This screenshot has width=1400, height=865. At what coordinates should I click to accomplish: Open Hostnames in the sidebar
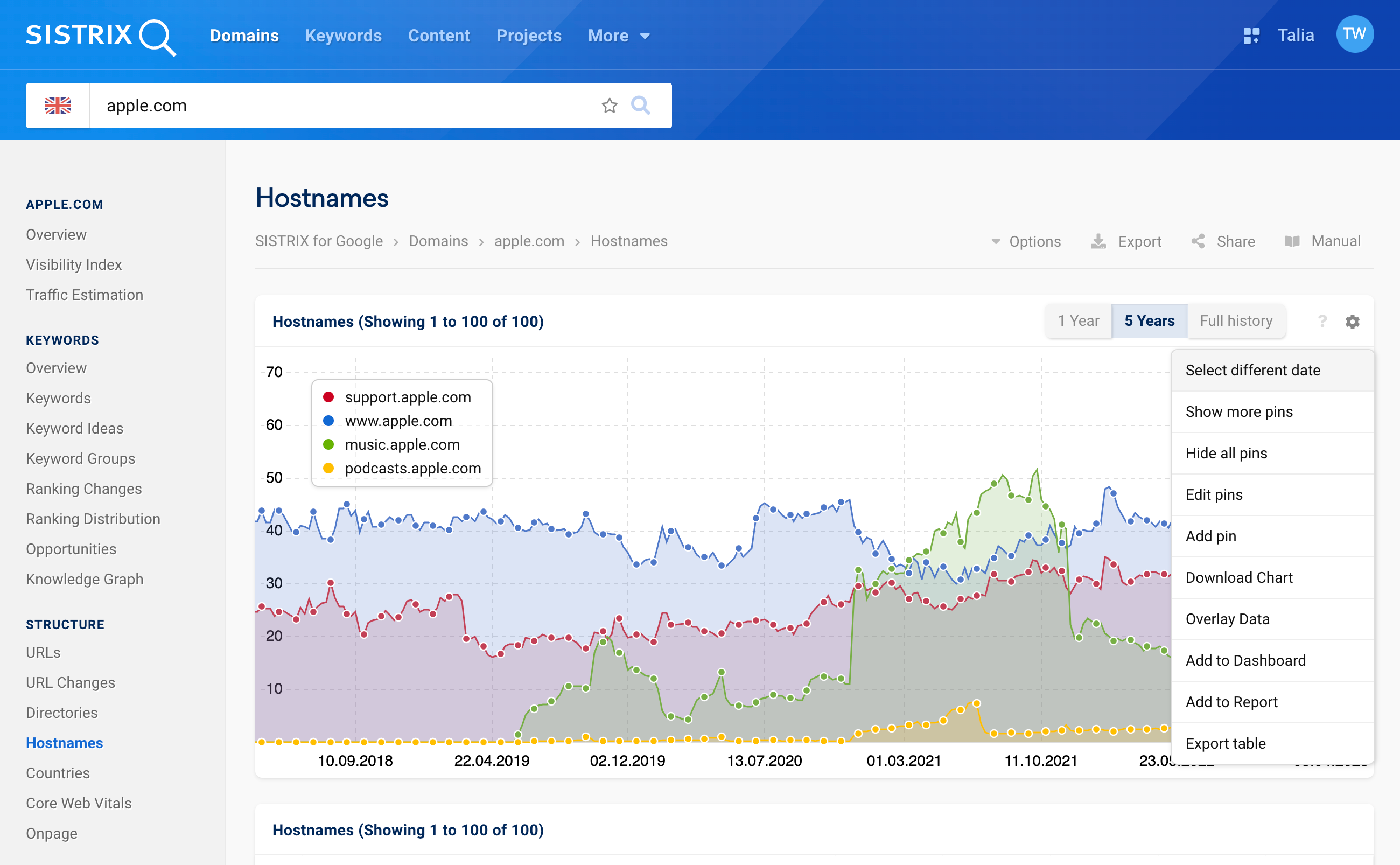click(x=65, y=743)
